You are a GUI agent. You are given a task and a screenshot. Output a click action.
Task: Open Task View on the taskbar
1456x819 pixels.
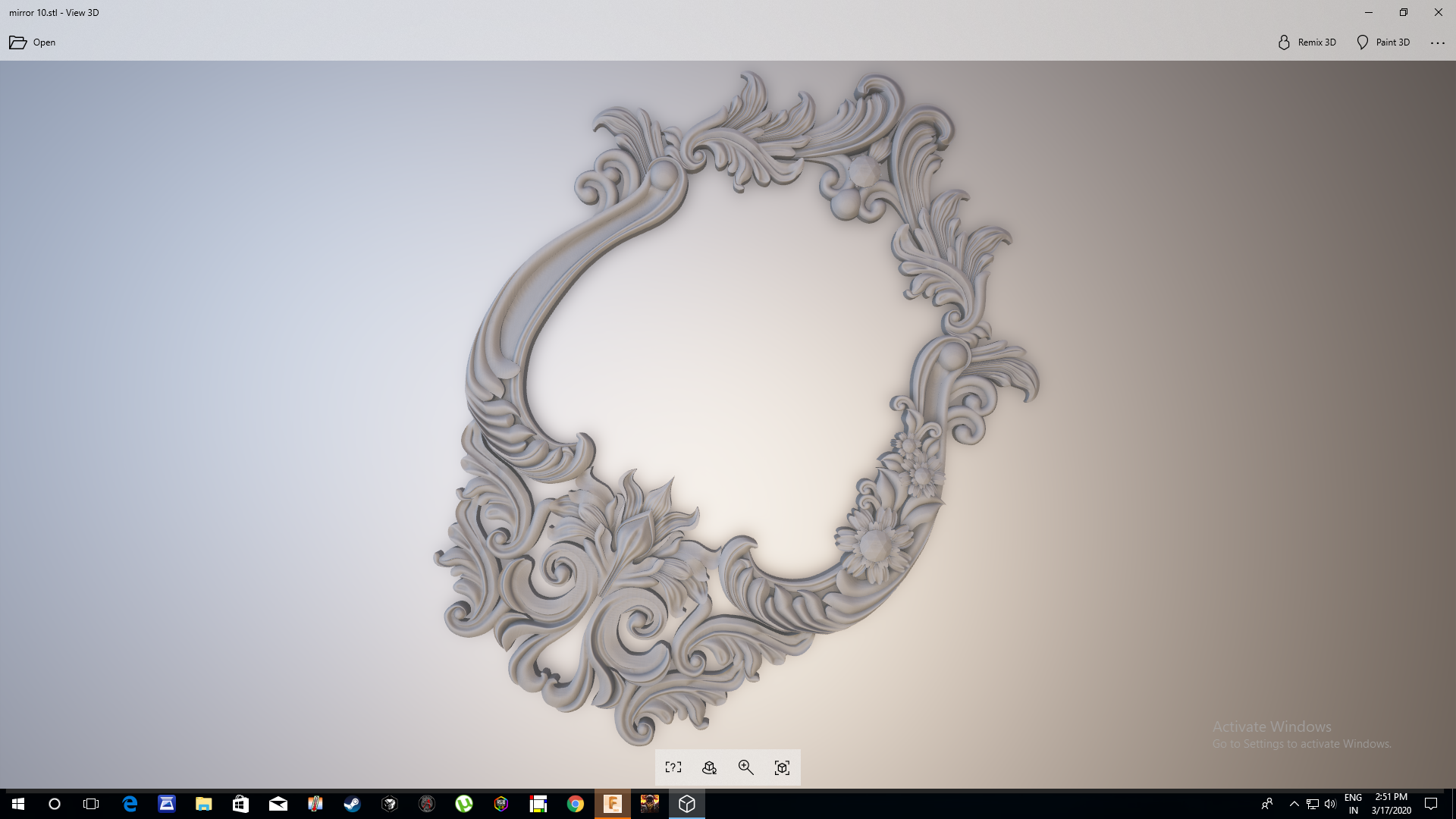[91, 804]
